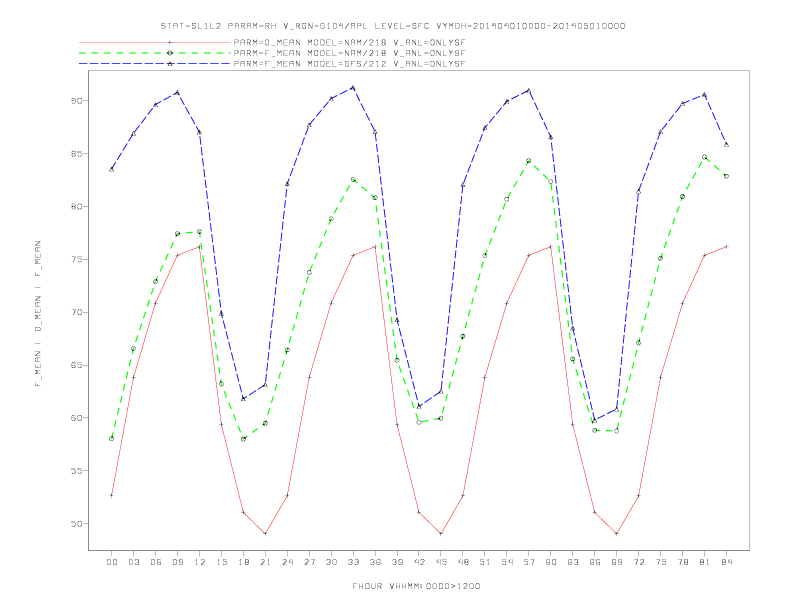Click forecast hour 36 on x-axis
The width and height of the screenshot is (792, 612).
point(375,562)
